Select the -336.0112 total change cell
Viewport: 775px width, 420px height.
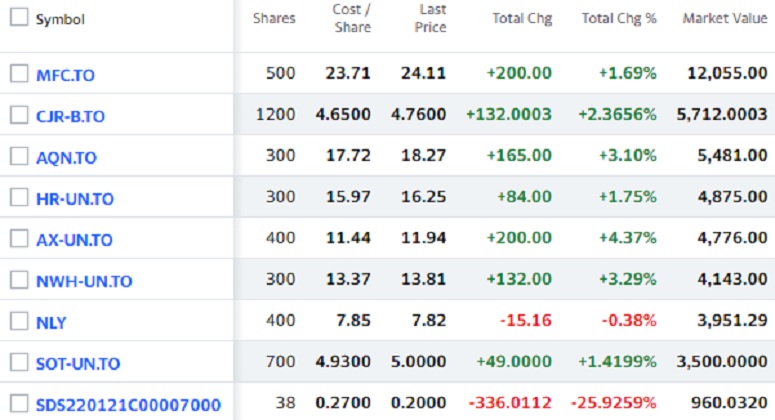pyautogui.click(x=510, y=403)
